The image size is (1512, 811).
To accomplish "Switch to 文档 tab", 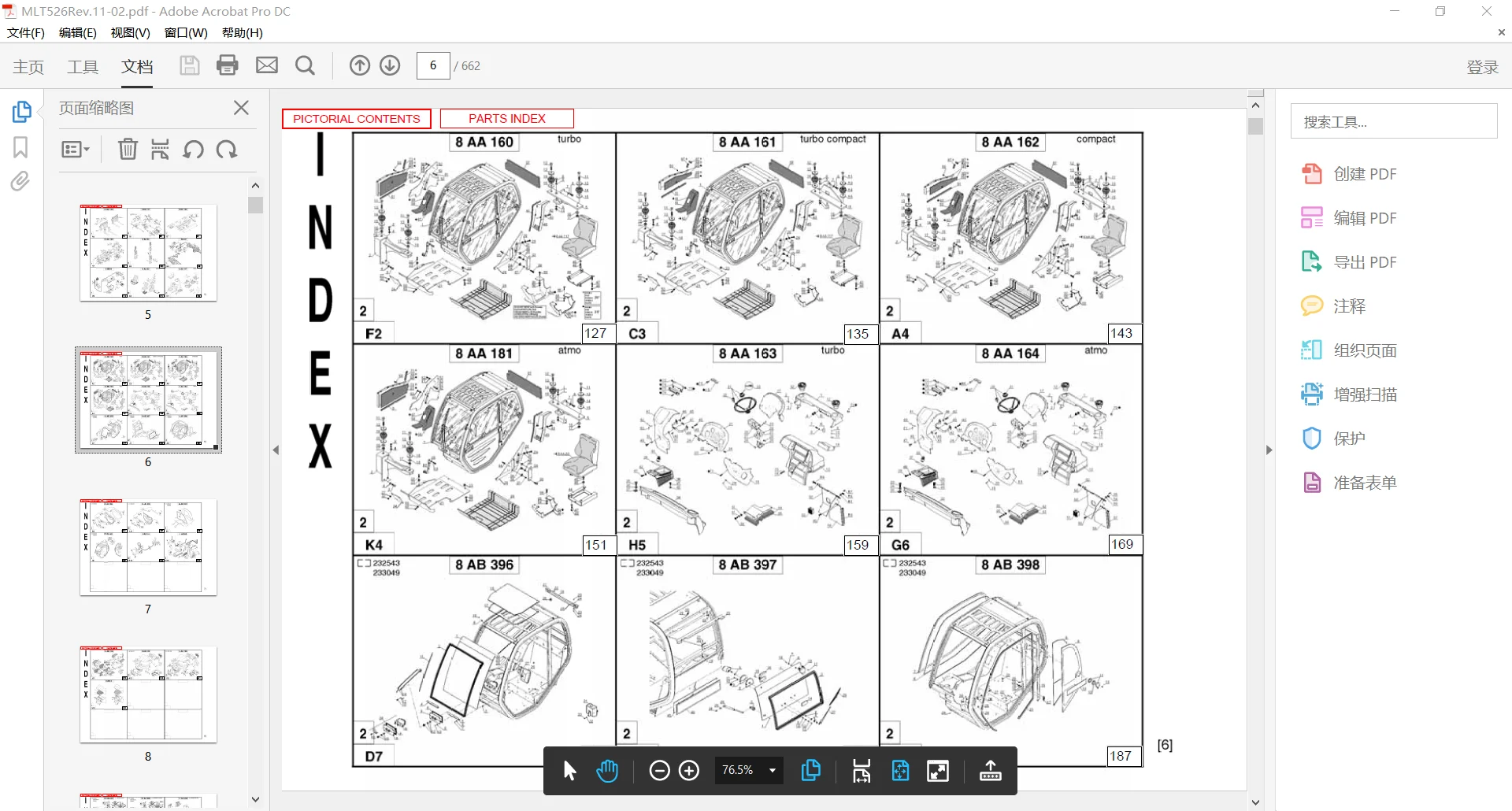I will coord(137,67).
